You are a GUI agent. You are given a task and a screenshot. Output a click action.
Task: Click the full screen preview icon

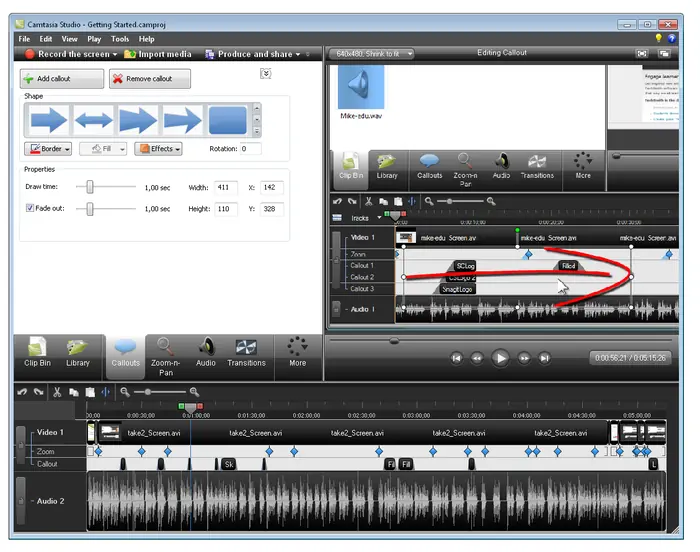(x=642, y=54)
